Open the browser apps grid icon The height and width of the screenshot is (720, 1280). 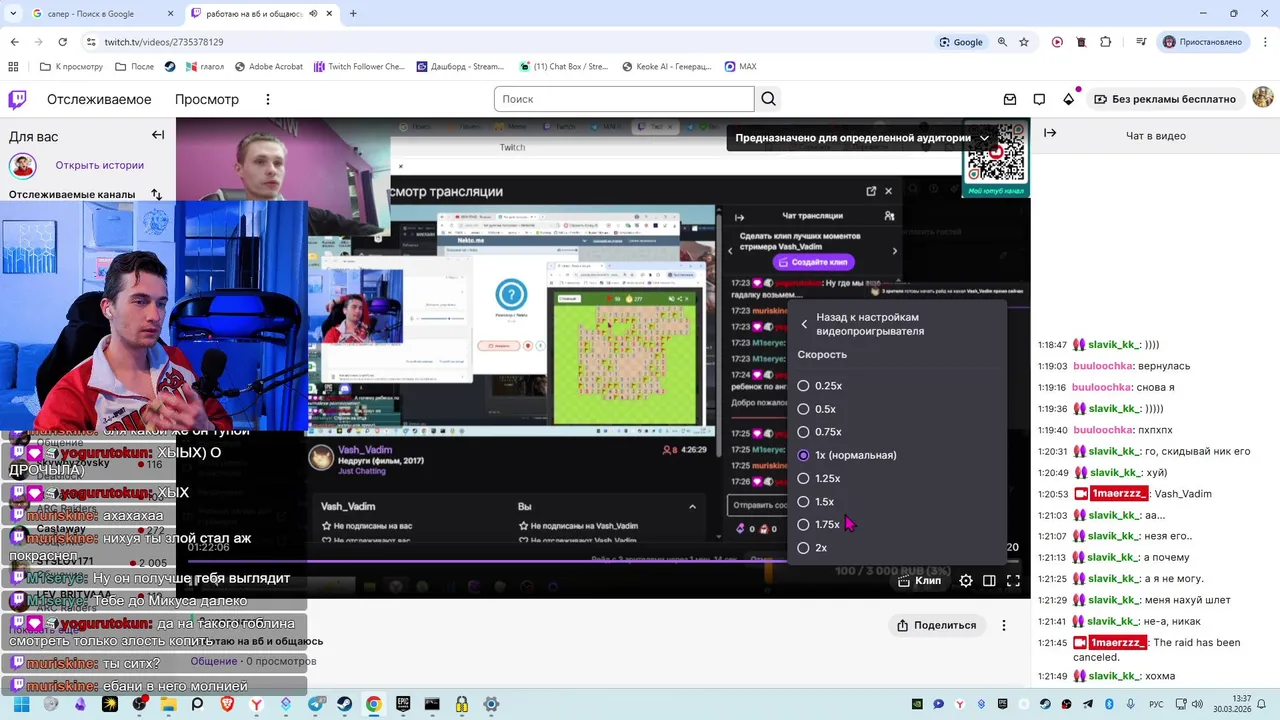click(x=13, y=67)
